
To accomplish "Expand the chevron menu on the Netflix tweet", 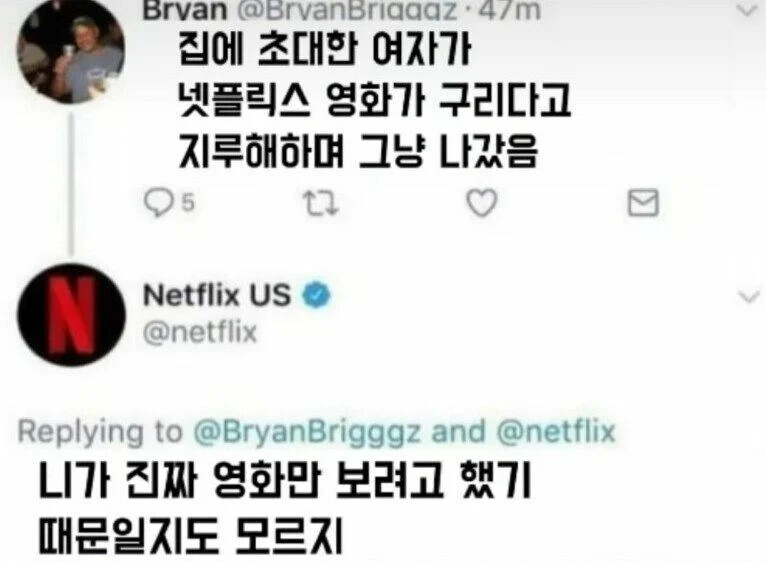I will [749, 296].
